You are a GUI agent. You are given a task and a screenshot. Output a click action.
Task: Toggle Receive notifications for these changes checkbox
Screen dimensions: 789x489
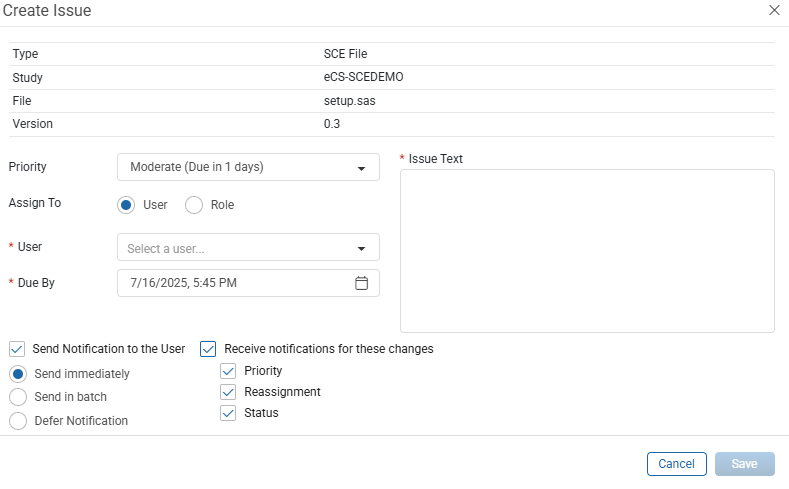click(x=208, y=349)
